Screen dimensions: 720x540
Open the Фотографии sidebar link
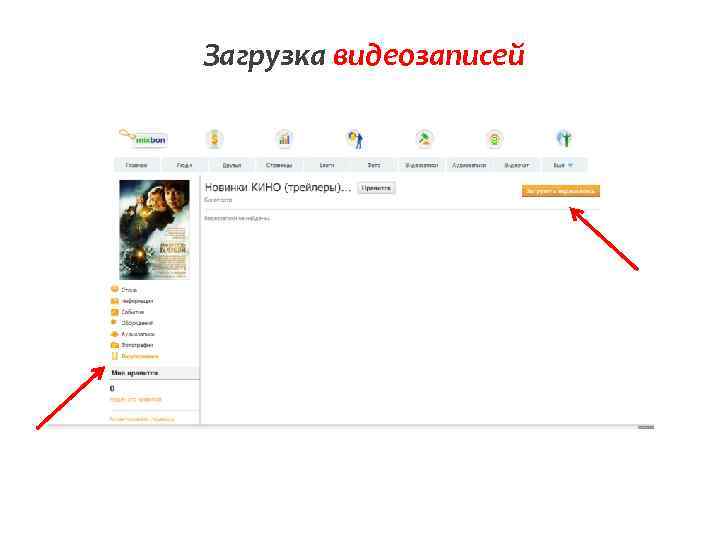[137, 345]
